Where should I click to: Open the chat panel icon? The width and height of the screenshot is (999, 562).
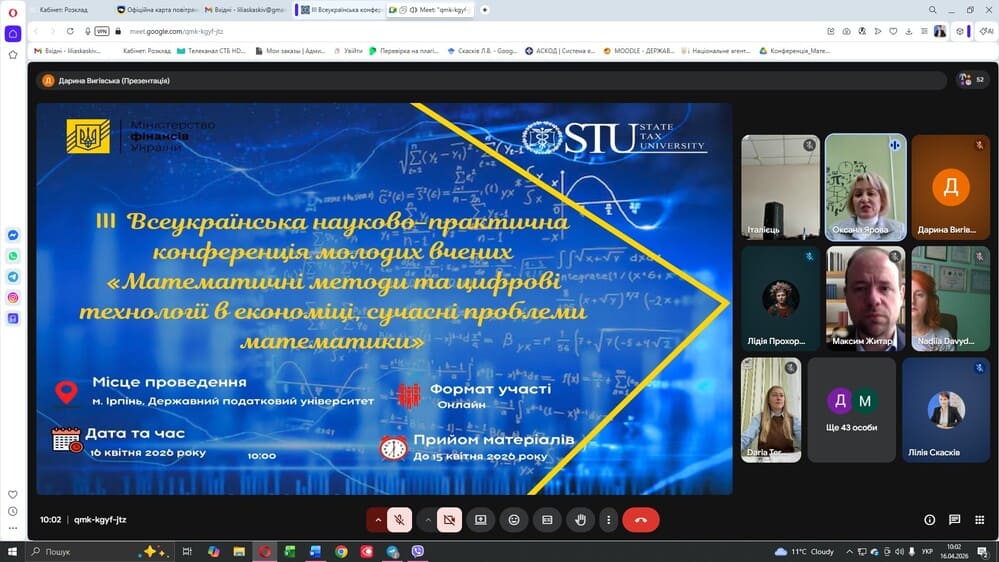(x=954, y=520)
